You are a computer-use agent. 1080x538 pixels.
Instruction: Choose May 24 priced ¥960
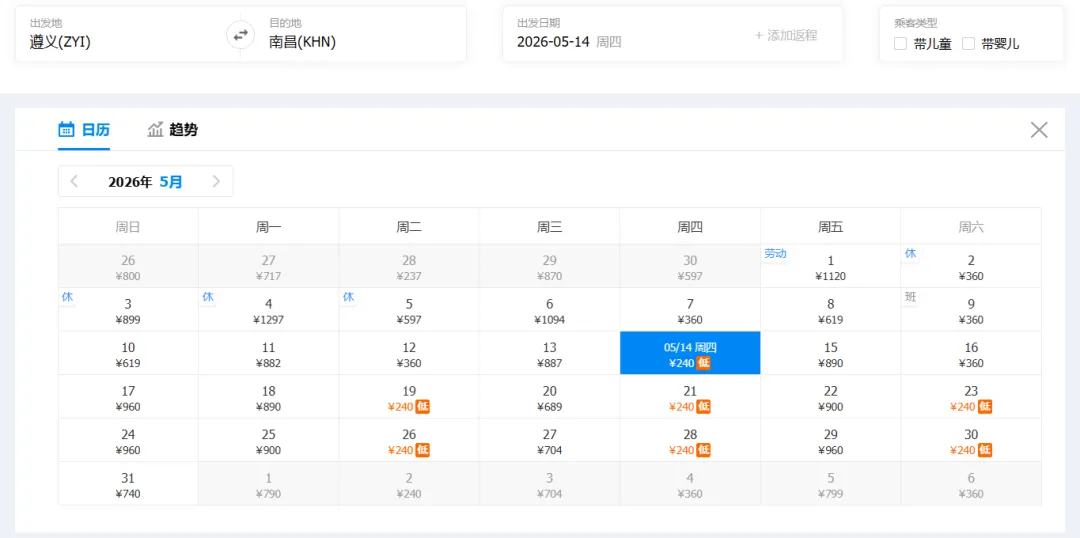coord(128,440)
